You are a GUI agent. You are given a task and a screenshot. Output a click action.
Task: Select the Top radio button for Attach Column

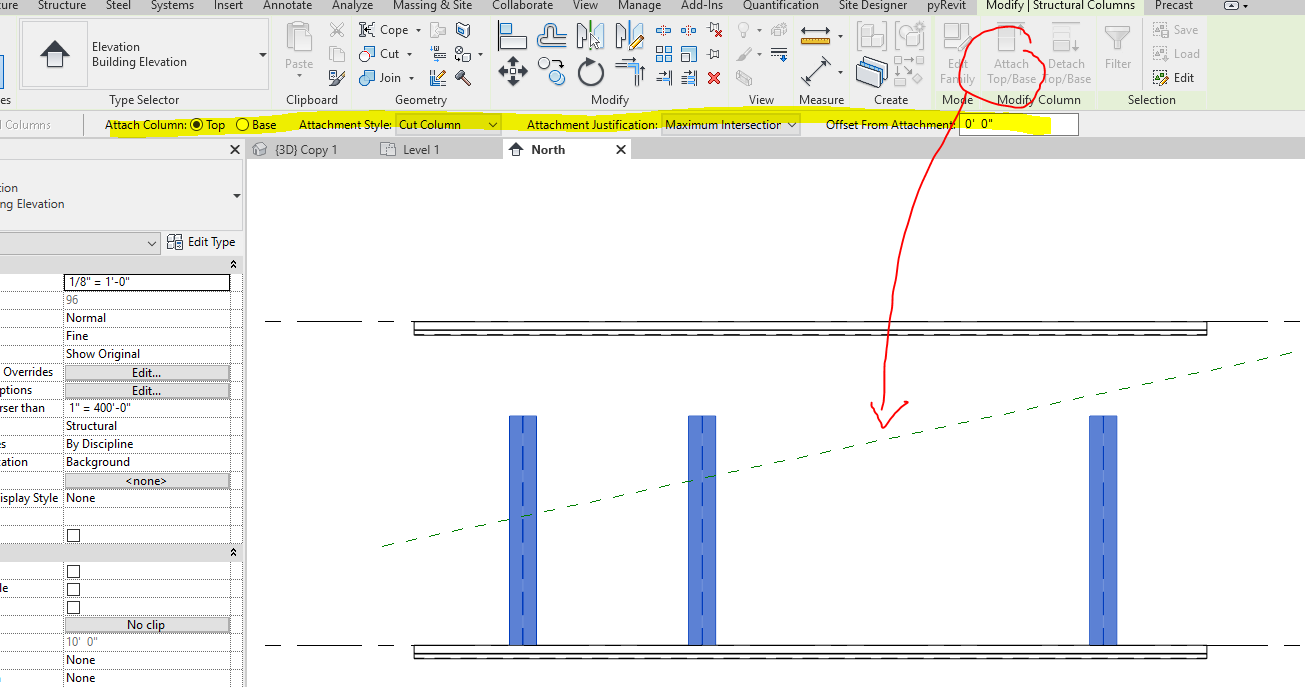(196, 124)
